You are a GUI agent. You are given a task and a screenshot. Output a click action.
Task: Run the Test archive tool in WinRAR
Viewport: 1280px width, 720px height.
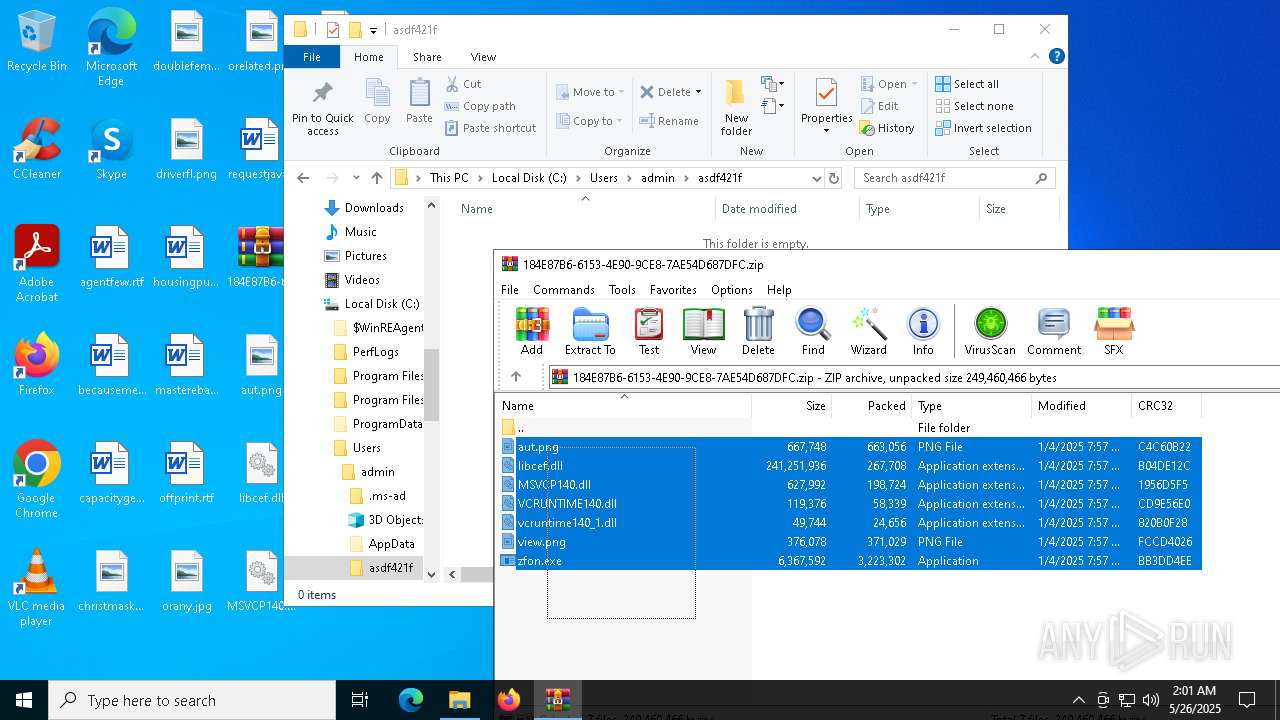tap(649, 331)
